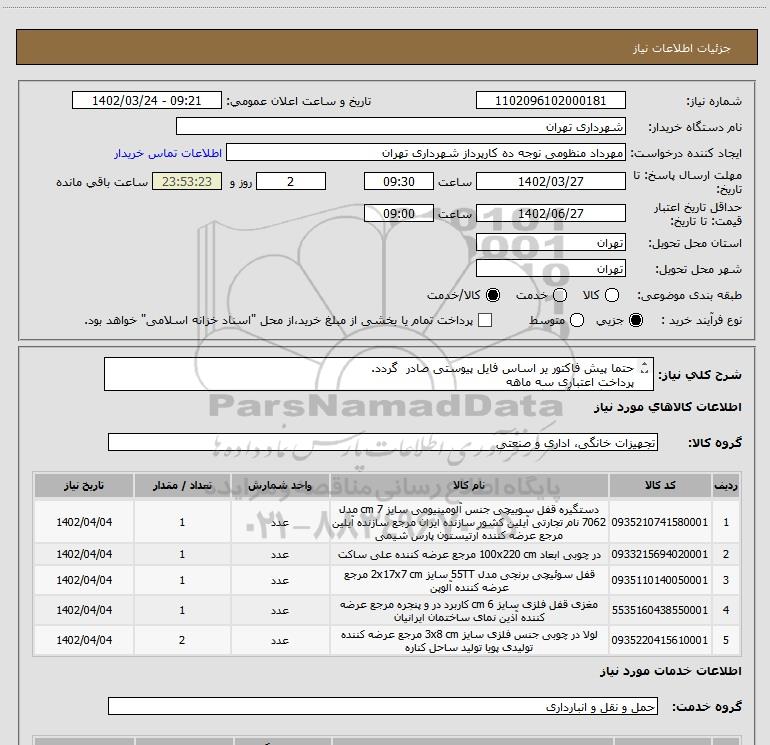This screenshot has width=770, height=745.
Task: Click unit عدد in row 2
Action: [280, 554]
